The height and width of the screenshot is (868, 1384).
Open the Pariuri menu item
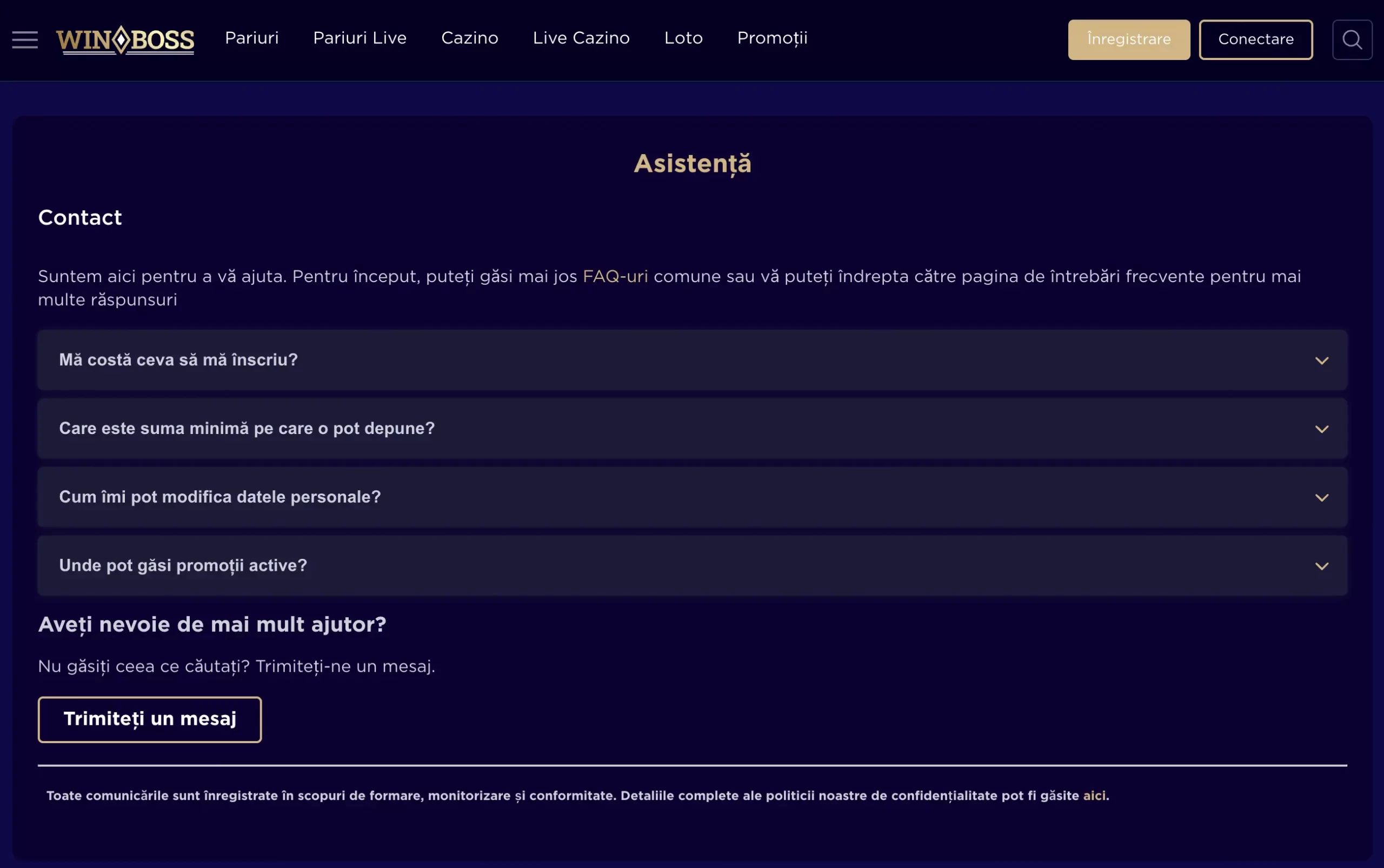pos(251,38)
